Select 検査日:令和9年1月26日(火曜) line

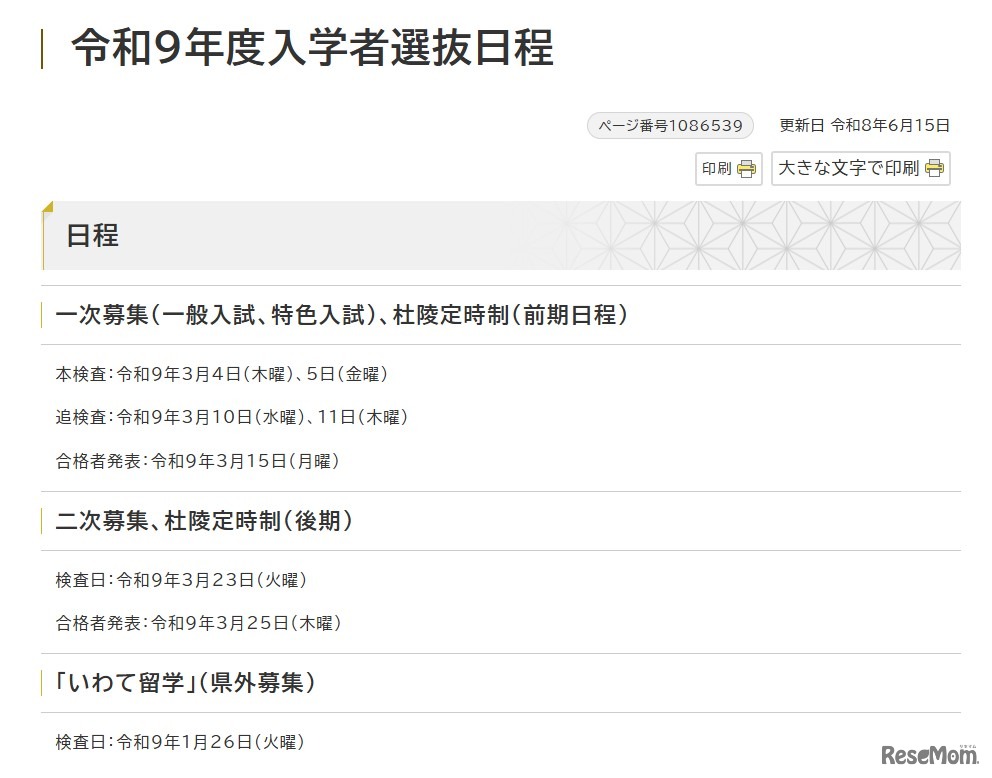point(180,741)
